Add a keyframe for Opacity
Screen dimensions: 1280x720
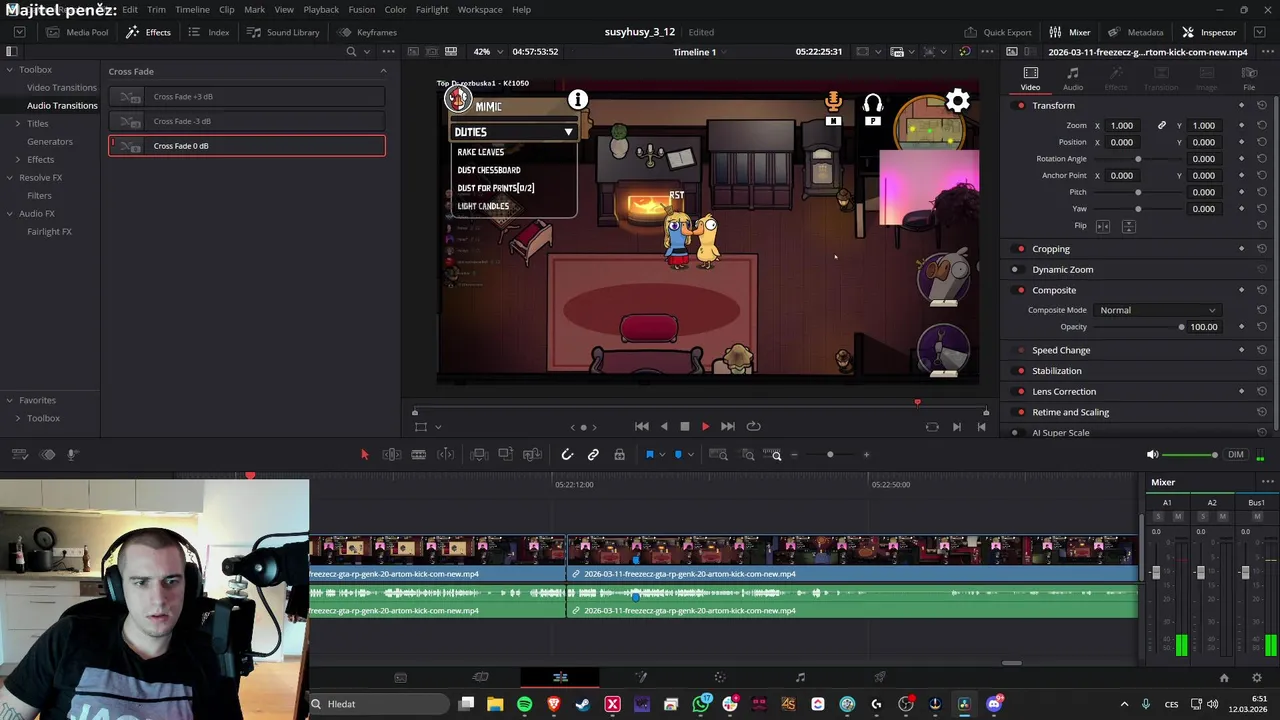[1241, 327]
